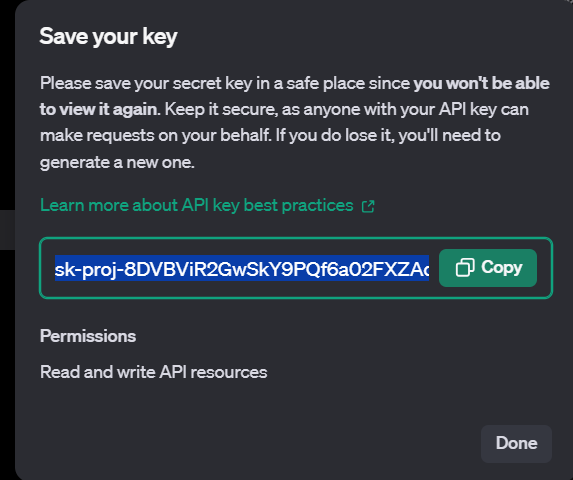
Task: Click the "Save your key" dialog heading
Action: coord(108,37)
